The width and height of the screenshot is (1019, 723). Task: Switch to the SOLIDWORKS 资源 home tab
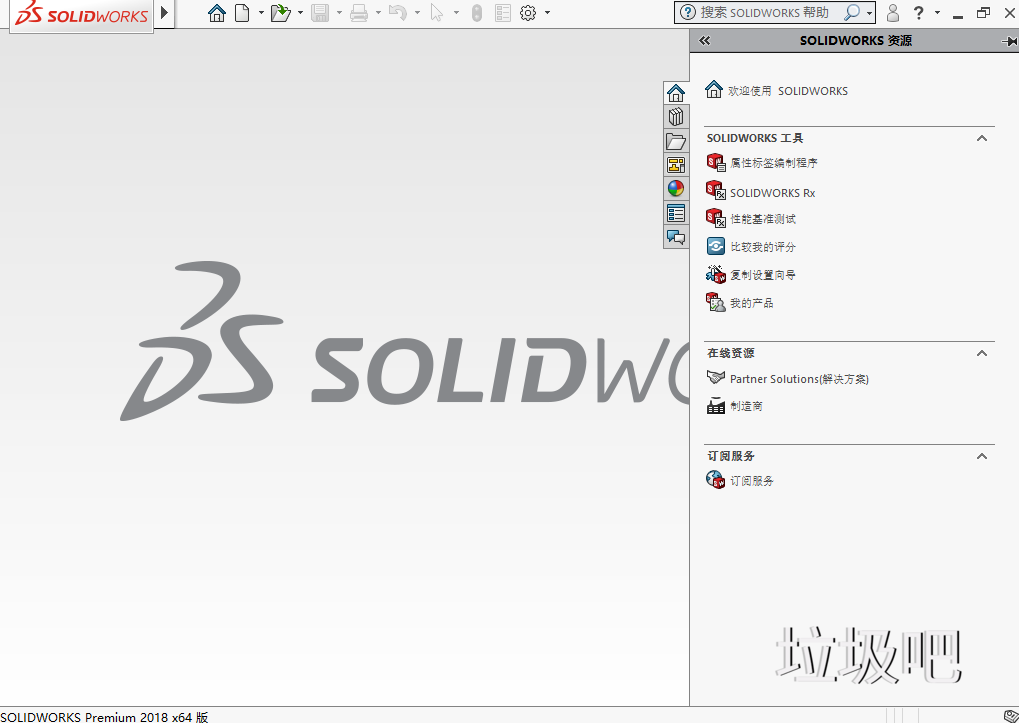(676, 91)
